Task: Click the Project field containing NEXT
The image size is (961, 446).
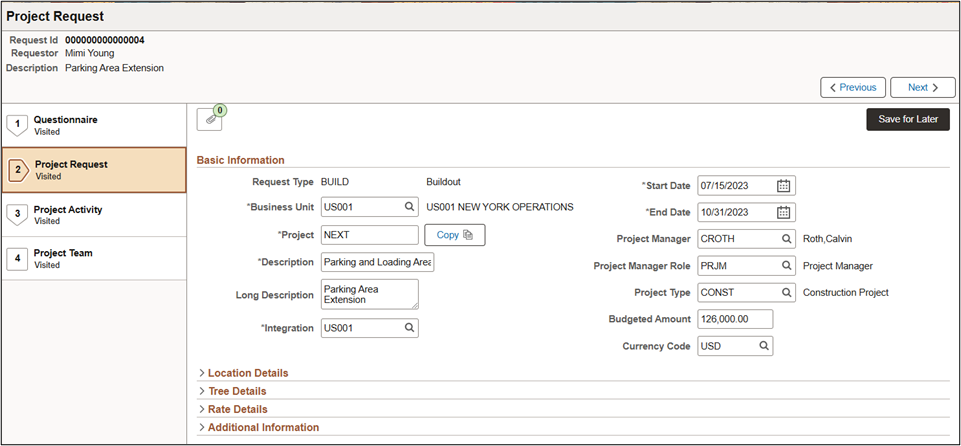Action: 370,235
